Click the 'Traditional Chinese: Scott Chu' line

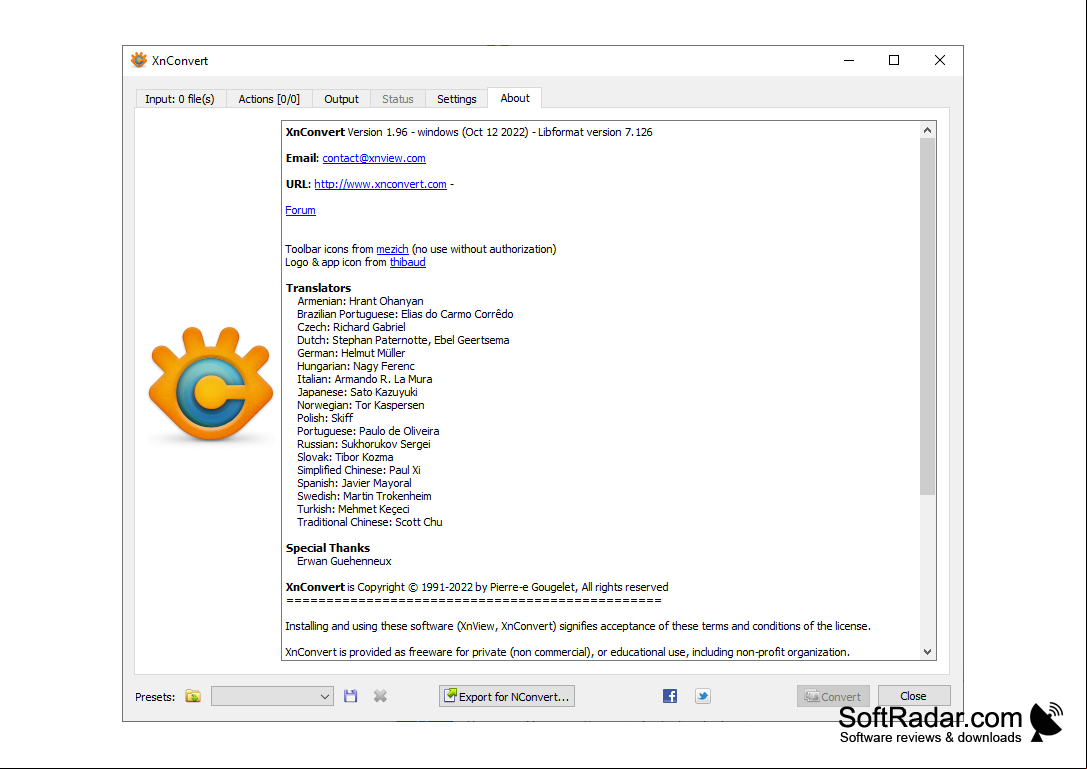(x=369, y=522)
